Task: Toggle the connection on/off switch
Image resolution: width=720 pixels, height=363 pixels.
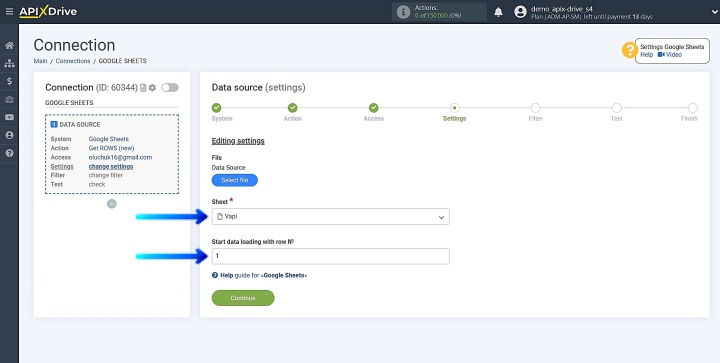Action: (170, 88)
